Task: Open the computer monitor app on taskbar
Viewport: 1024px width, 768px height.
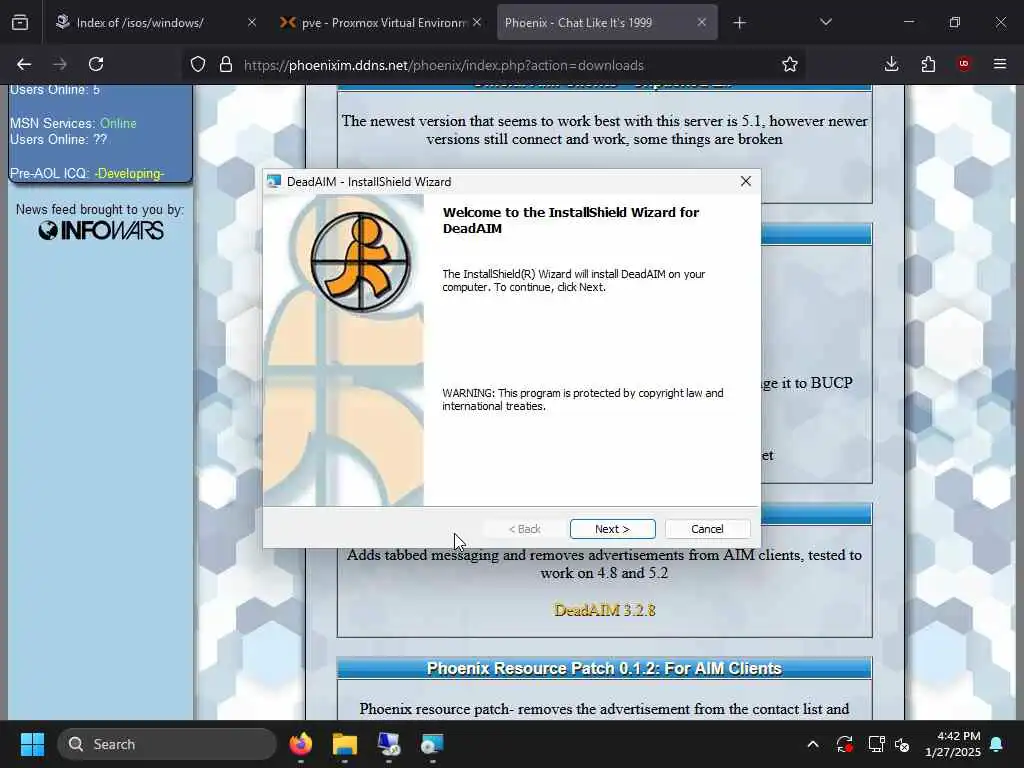Action: coord(389,744)
